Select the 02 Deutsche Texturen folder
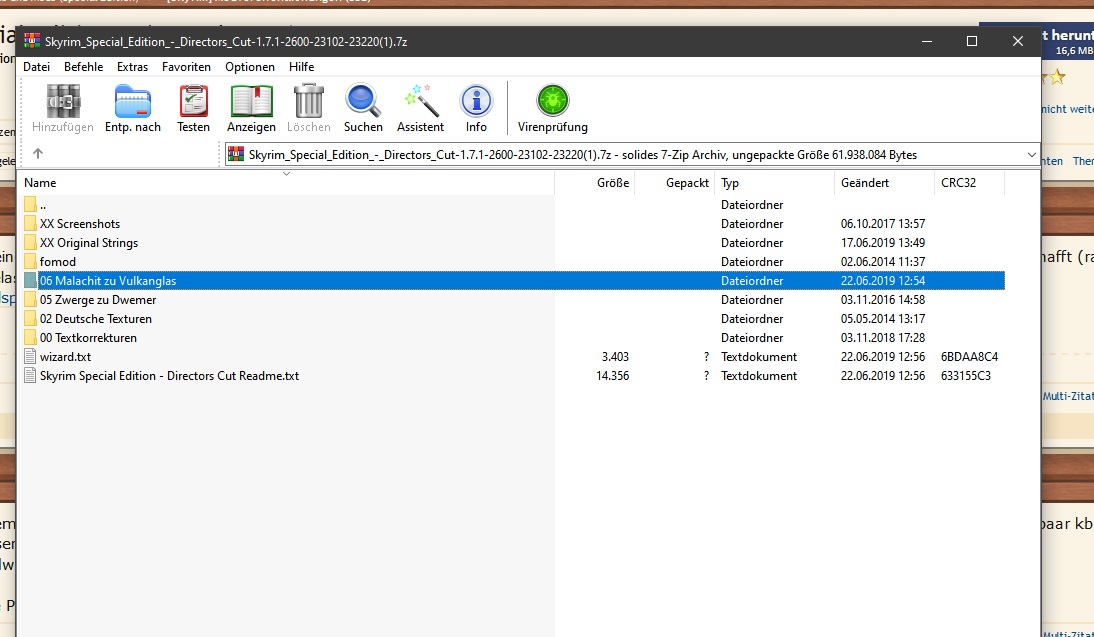Viewport: 1094px width, 637px height. point(96,319)
